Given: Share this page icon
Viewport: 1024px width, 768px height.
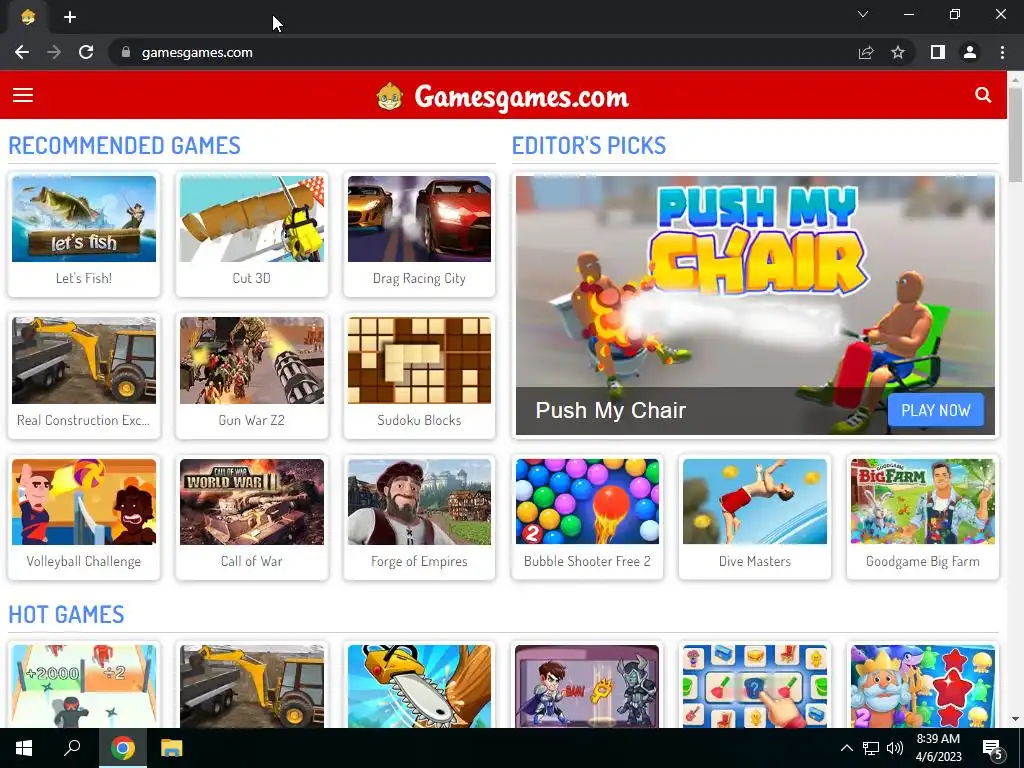Looking at the screenshot, I should click(866, 52).
